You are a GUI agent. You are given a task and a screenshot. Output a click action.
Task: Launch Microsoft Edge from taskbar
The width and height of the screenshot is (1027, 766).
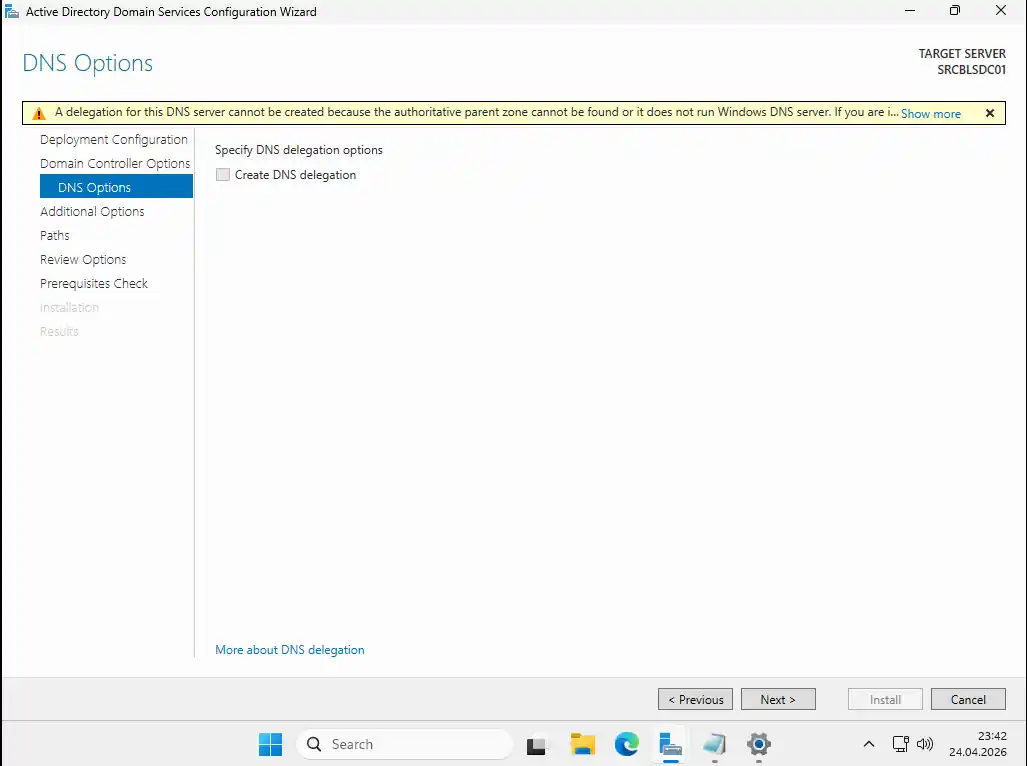click(x=627, y=744)
